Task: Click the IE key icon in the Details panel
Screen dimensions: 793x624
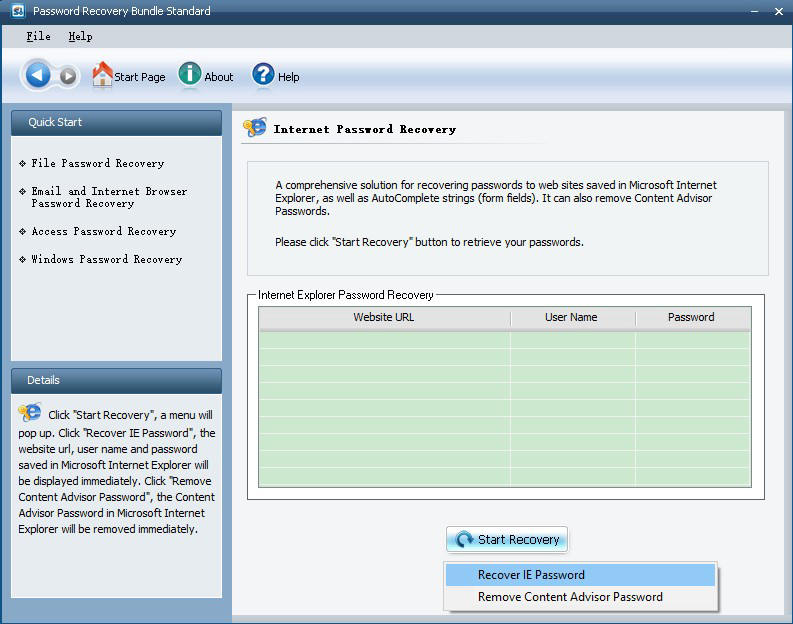Action: coord(30,412)
